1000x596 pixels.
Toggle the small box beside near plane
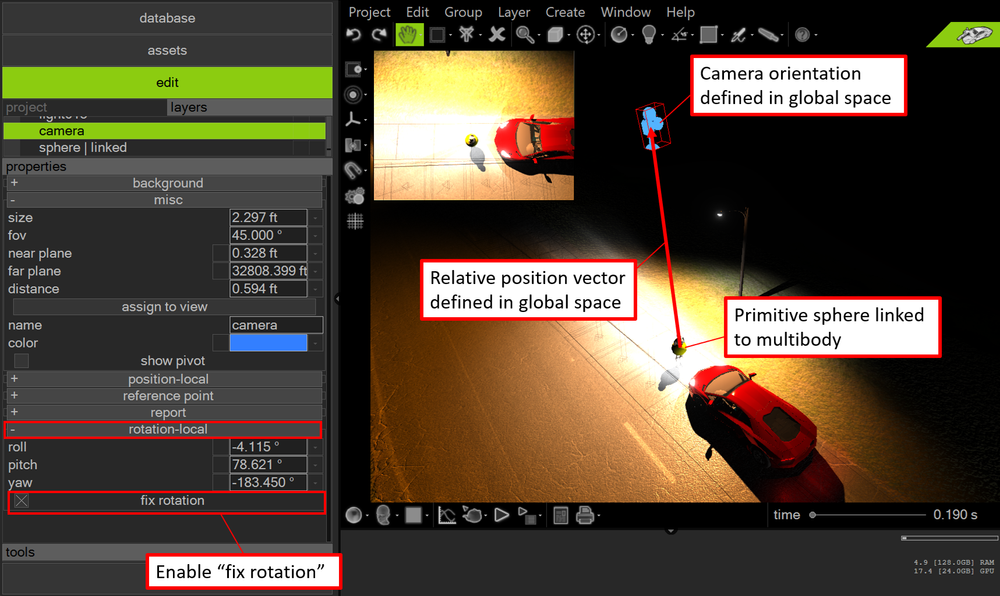(x=221, y=253)
